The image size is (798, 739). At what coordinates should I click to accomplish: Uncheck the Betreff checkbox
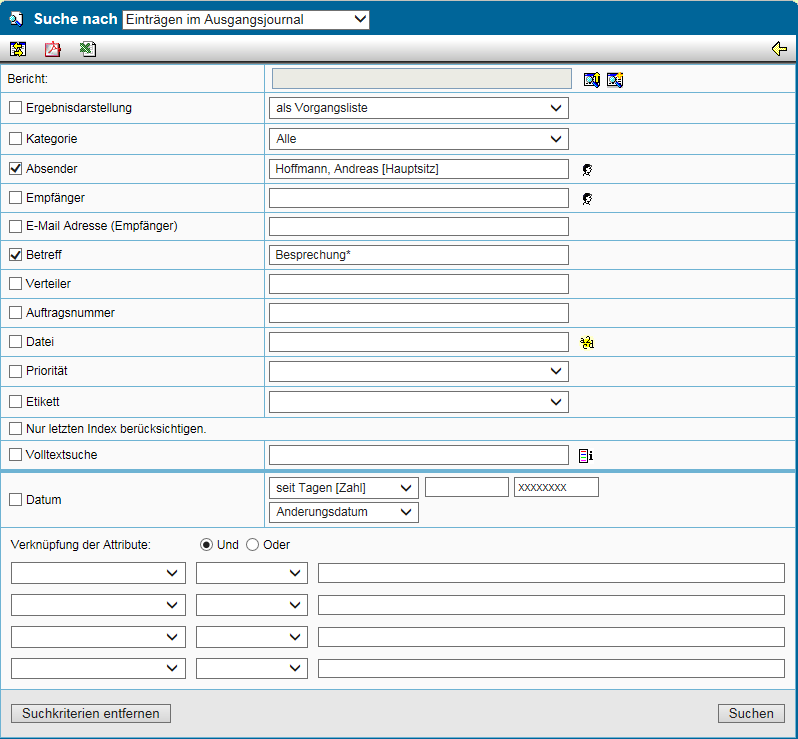tap(16, 254)
